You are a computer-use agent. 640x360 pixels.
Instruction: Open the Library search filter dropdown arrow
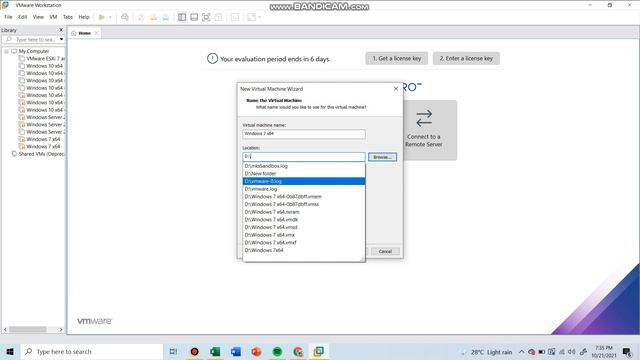(61, 40)
